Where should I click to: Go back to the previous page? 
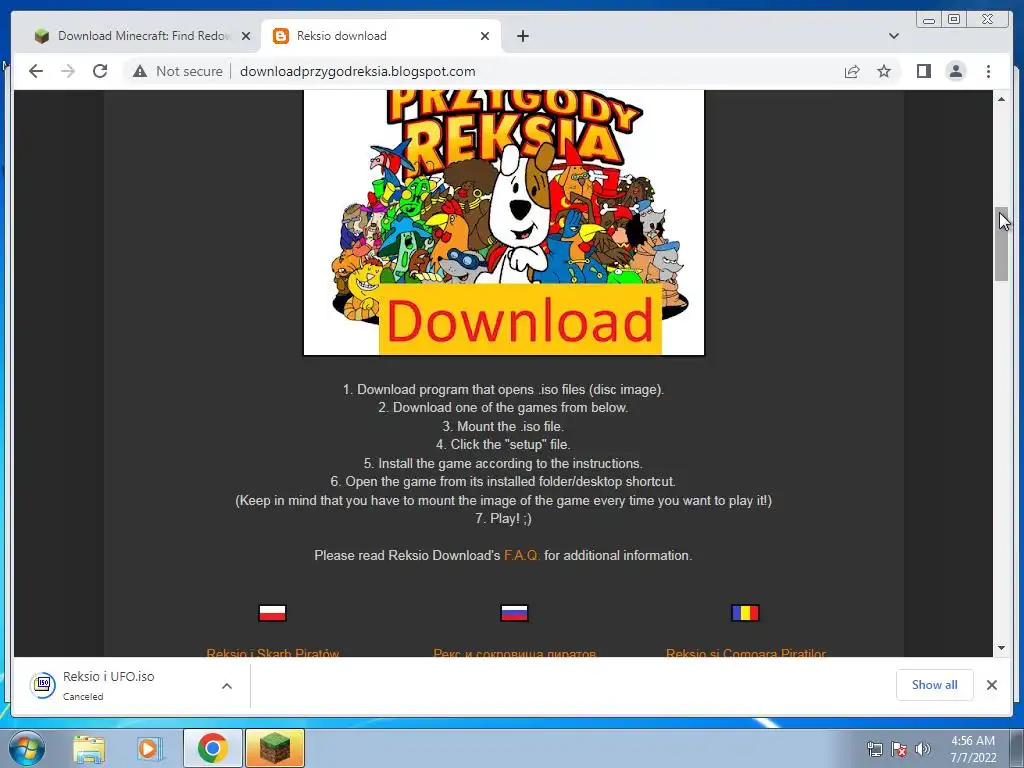point(36,71)
